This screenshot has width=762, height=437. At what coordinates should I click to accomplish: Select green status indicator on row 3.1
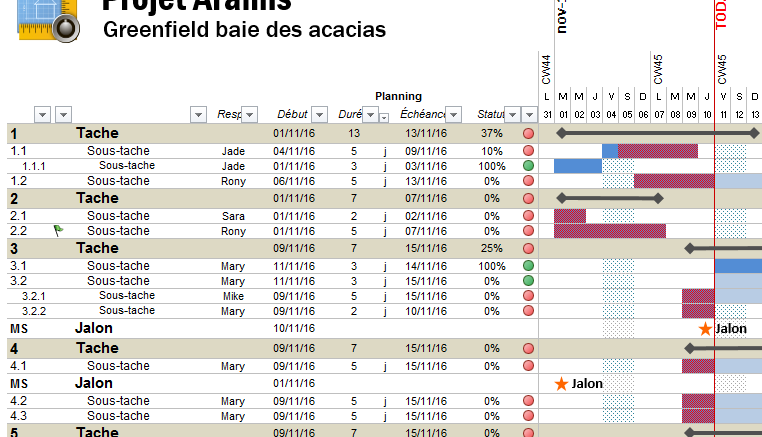[x=528, y=267]
